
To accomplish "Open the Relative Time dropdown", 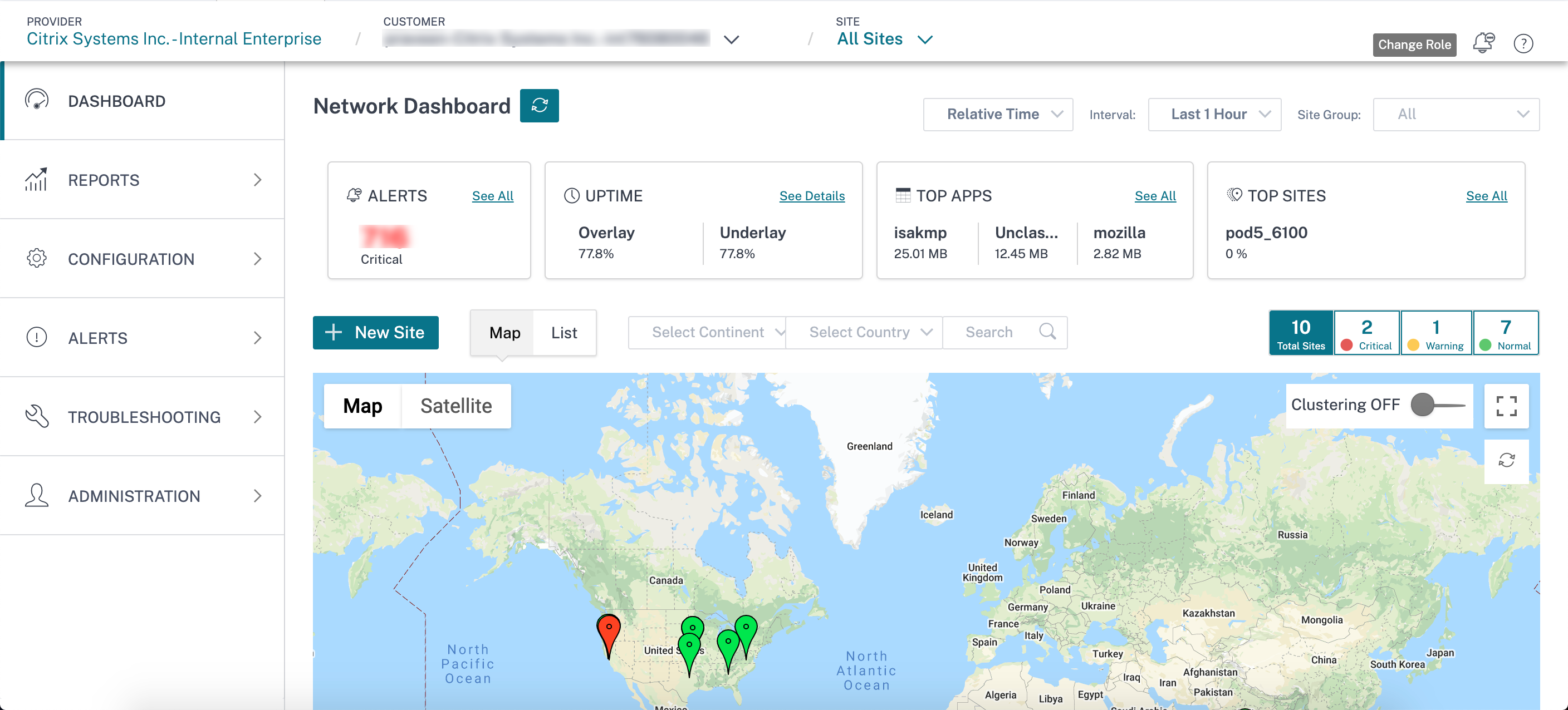I will [998, 115].
